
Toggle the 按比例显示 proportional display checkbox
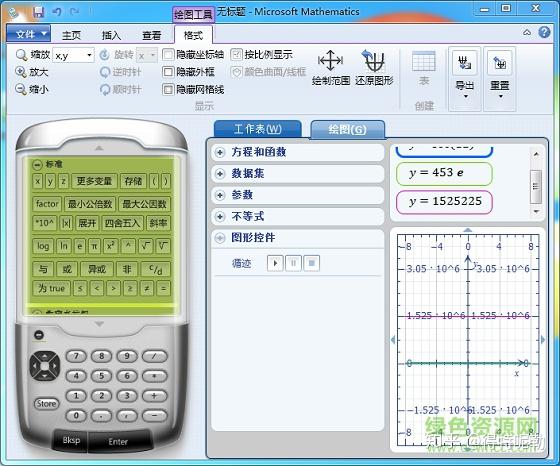pos(236,55)
